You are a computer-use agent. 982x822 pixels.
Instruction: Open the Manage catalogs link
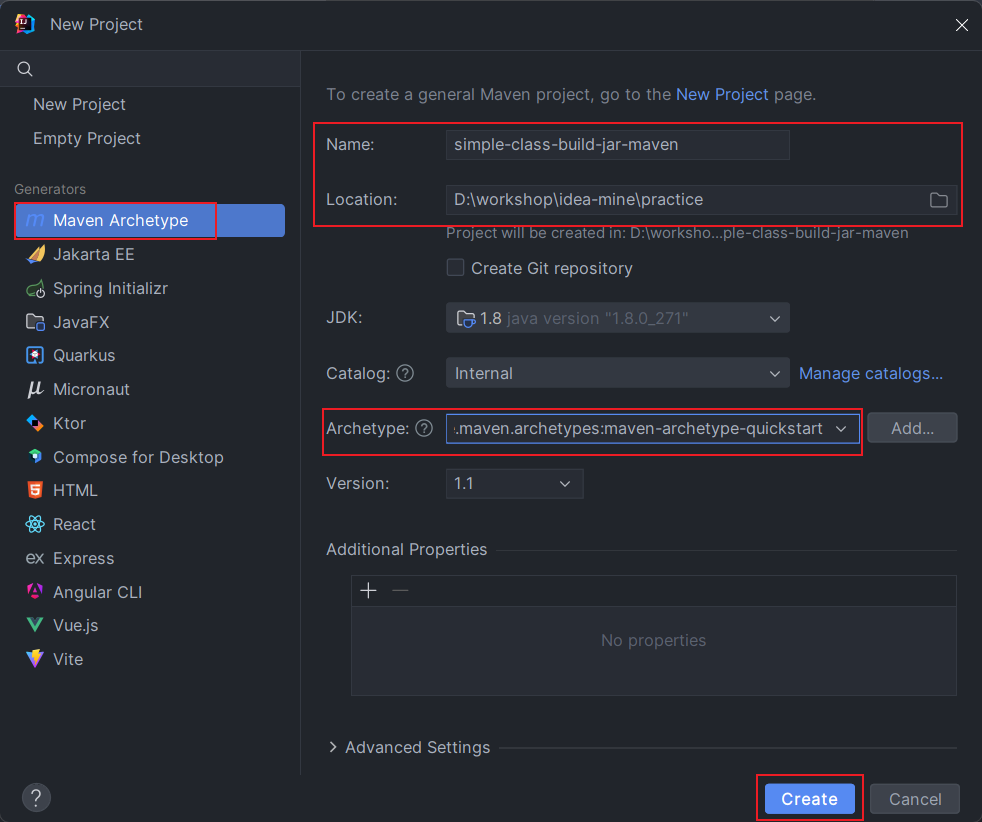[870, 373]
